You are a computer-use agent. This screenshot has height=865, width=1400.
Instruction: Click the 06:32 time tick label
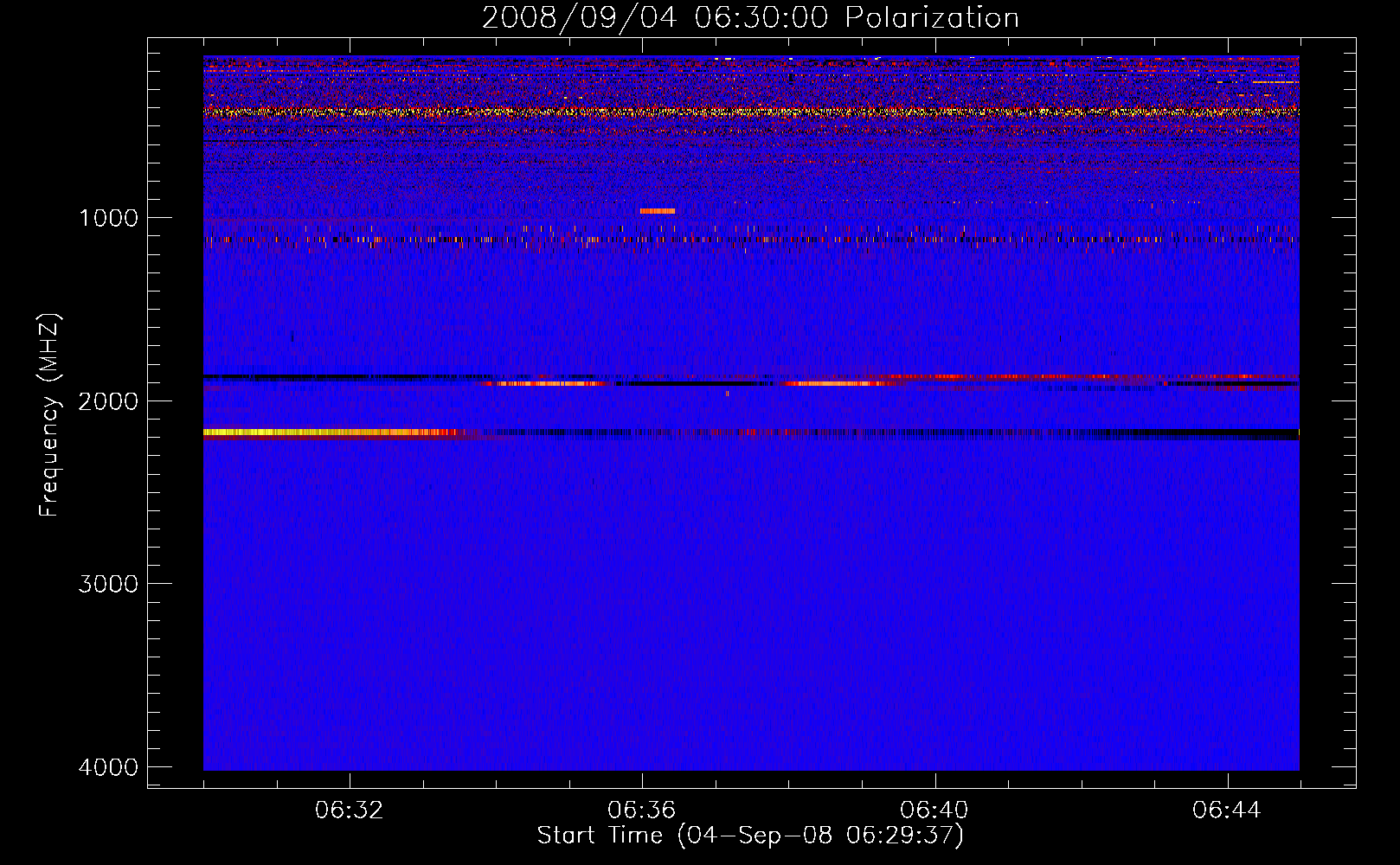click(349, 811)
